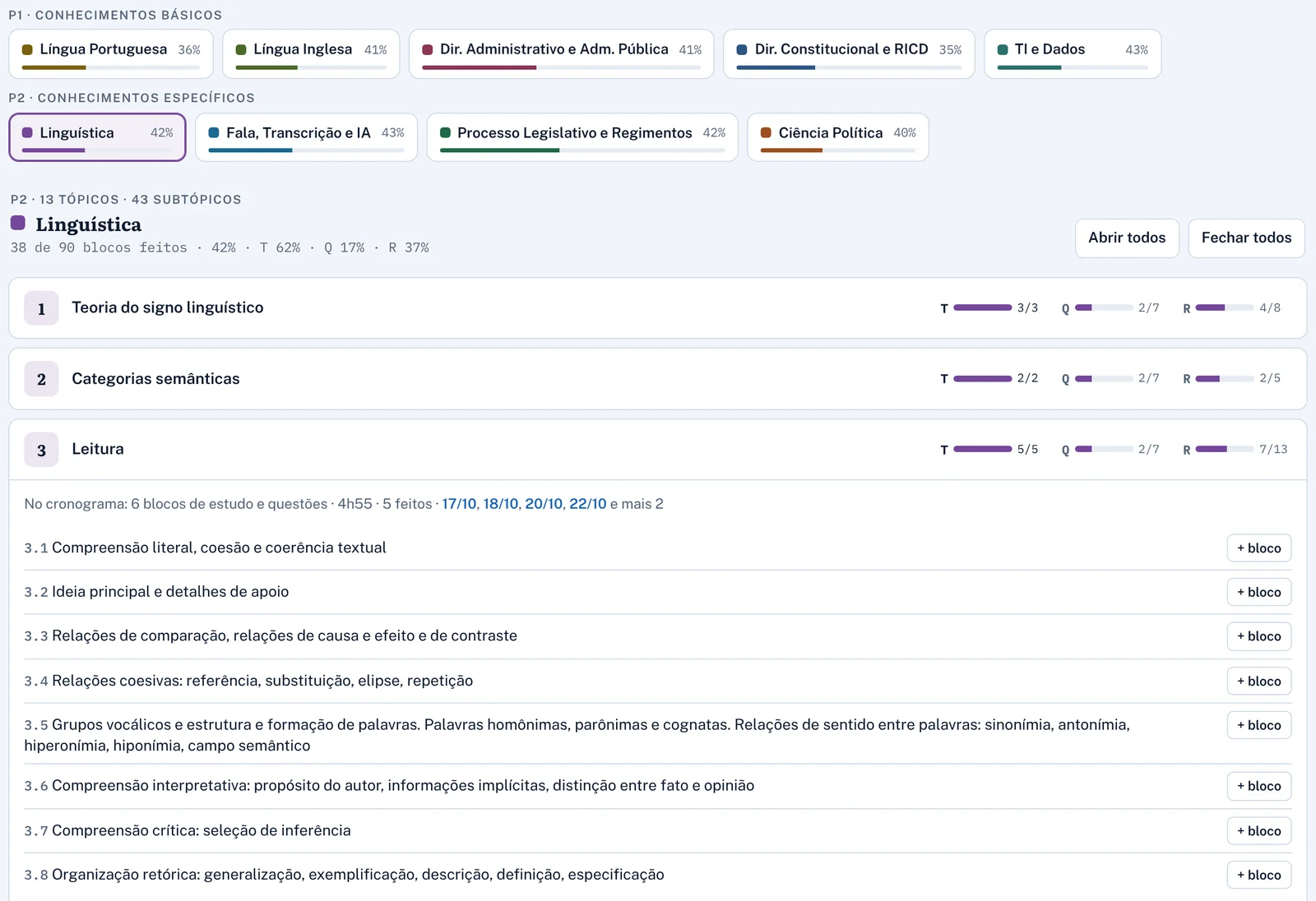This screenshot has height=901, width=1316.
Task: Click the number 3 topic badge
Action: 41,450
